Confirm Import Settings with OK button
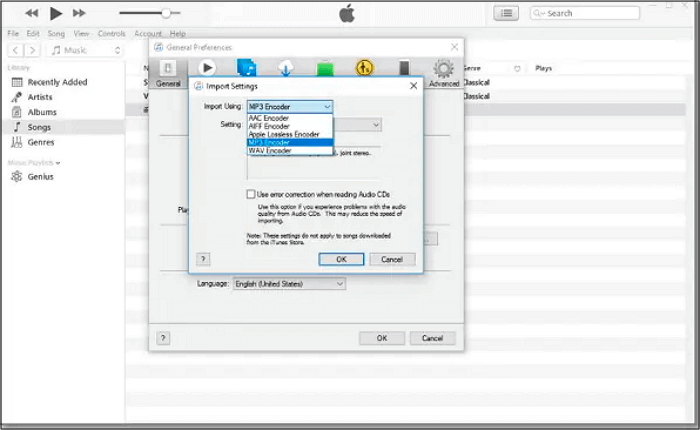This screenshot has width=700, height=430. point(341,259)
